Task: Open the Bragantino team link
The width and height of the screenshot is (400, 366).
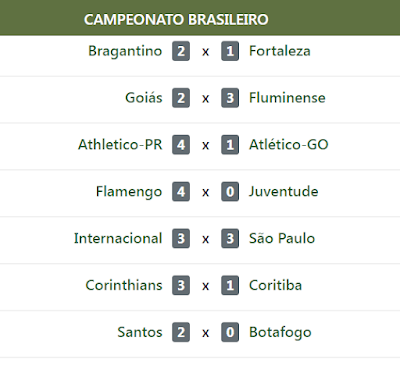Action: coord(125,51)
